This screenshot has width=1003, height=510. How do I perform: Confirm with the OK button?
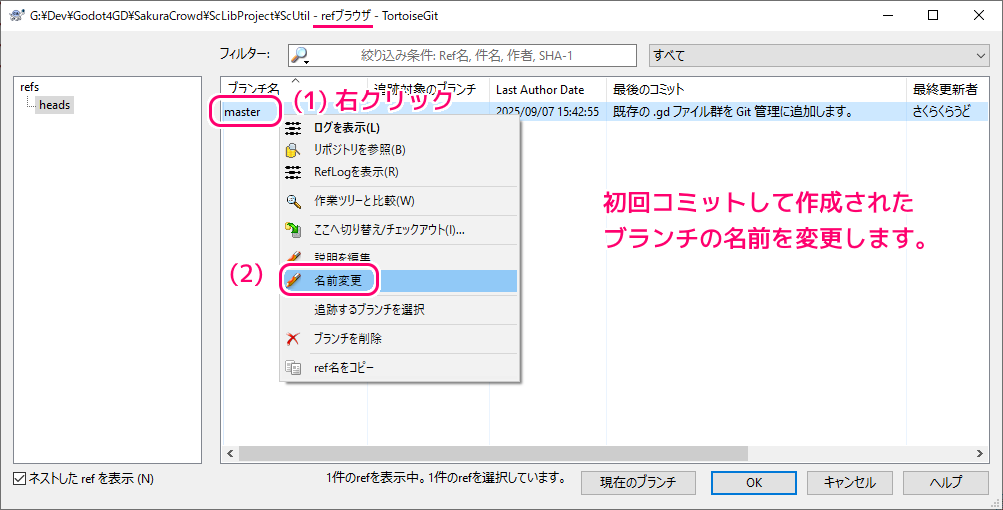point(754,482)
